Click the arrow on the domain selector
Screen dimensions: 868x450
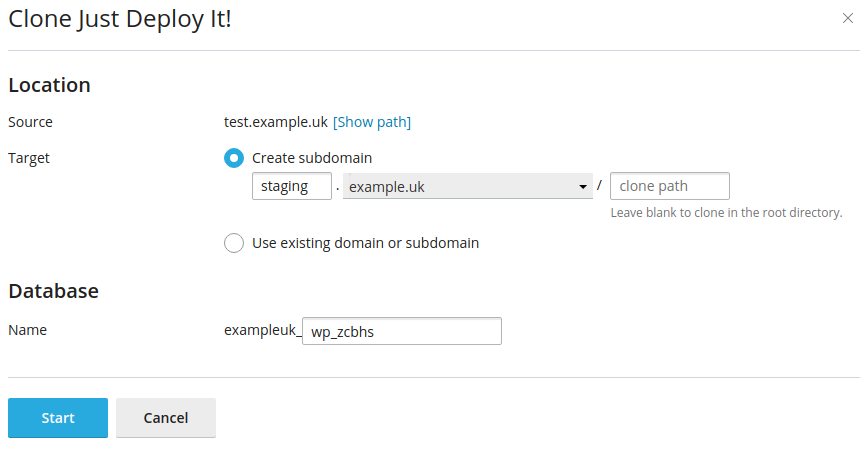click(x=582, y=187)
